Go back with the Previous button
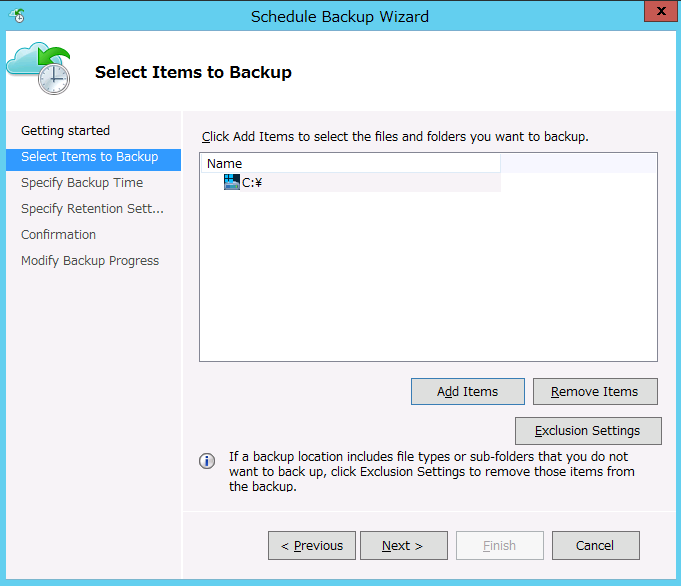This screenshot has height=586, width=681. tap(312, 545)
